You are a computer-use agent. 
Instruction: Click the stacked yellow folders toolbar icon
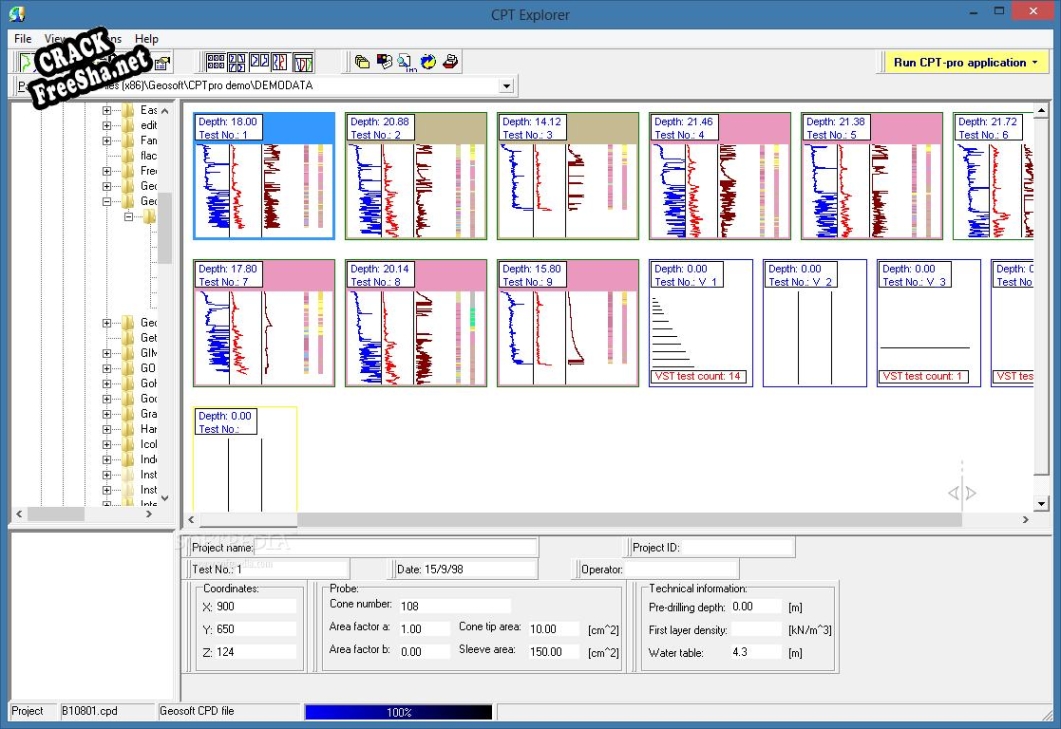[x=362, y=62]
